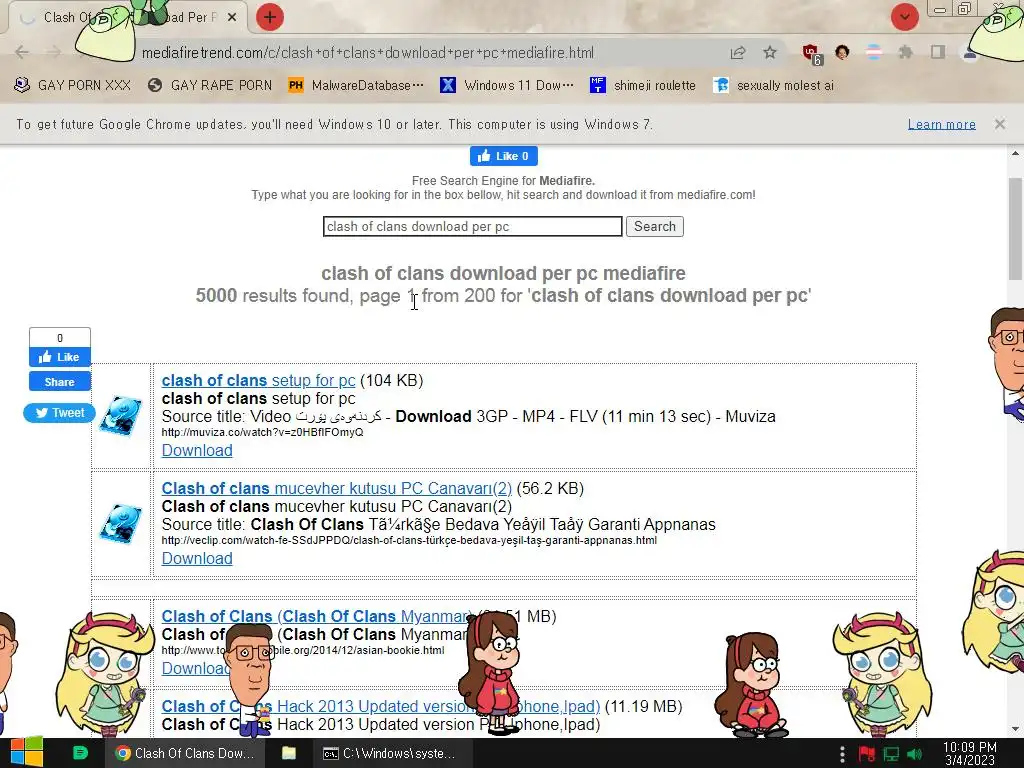
Task: Click the page vertical scrollbar thumb
Action: (x=1015, y=229)
